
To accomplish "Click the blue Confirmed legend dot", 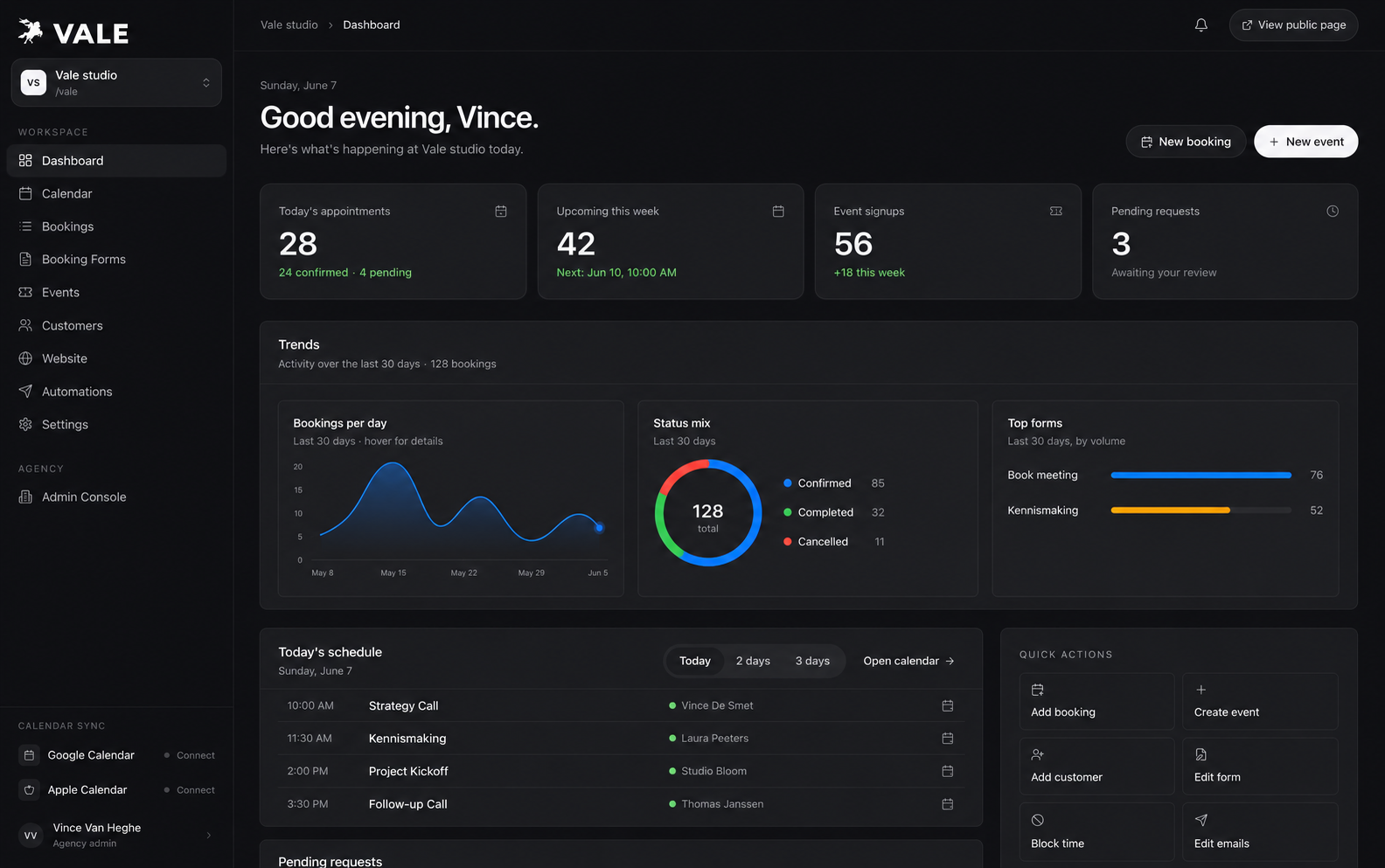I will (x=788, y=483).
